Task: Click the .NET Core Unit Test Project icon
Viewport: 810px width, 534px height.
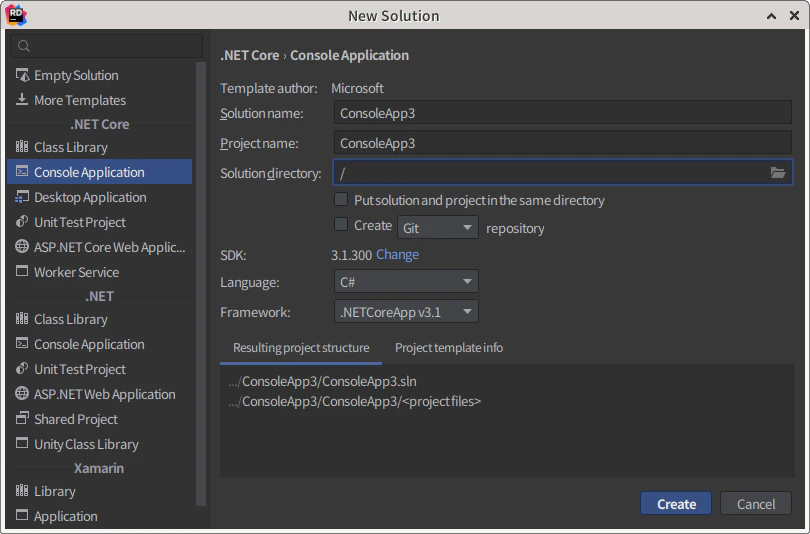Action: 22,222
